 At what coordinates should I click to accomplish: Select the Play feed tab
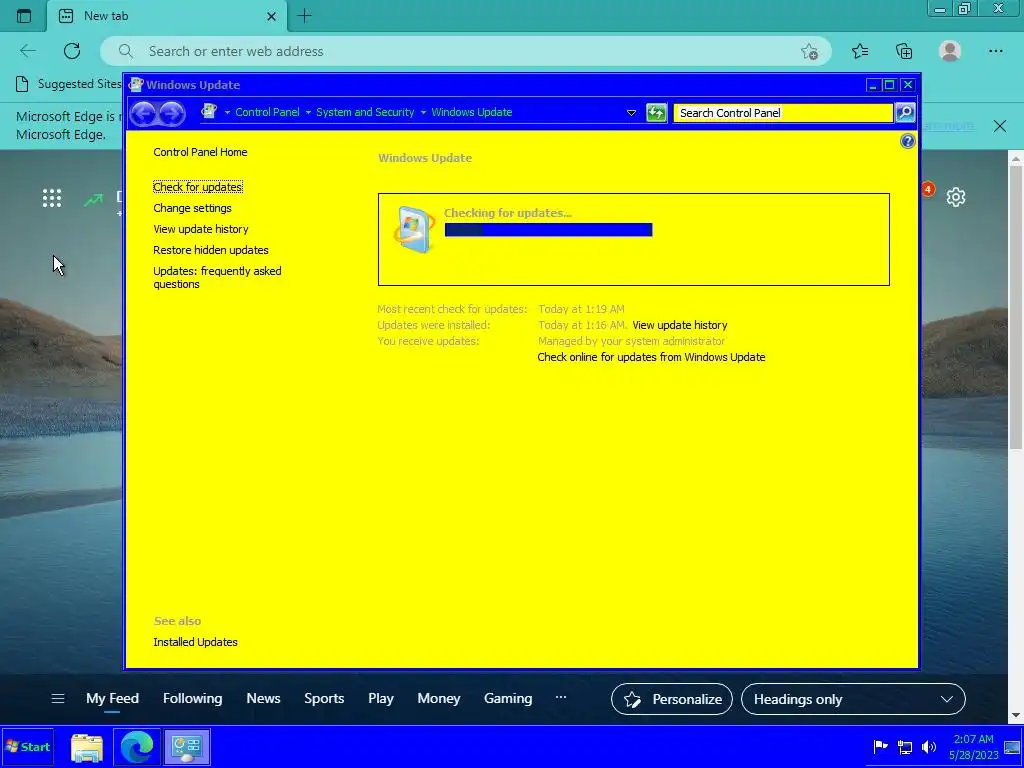point(381,698)
